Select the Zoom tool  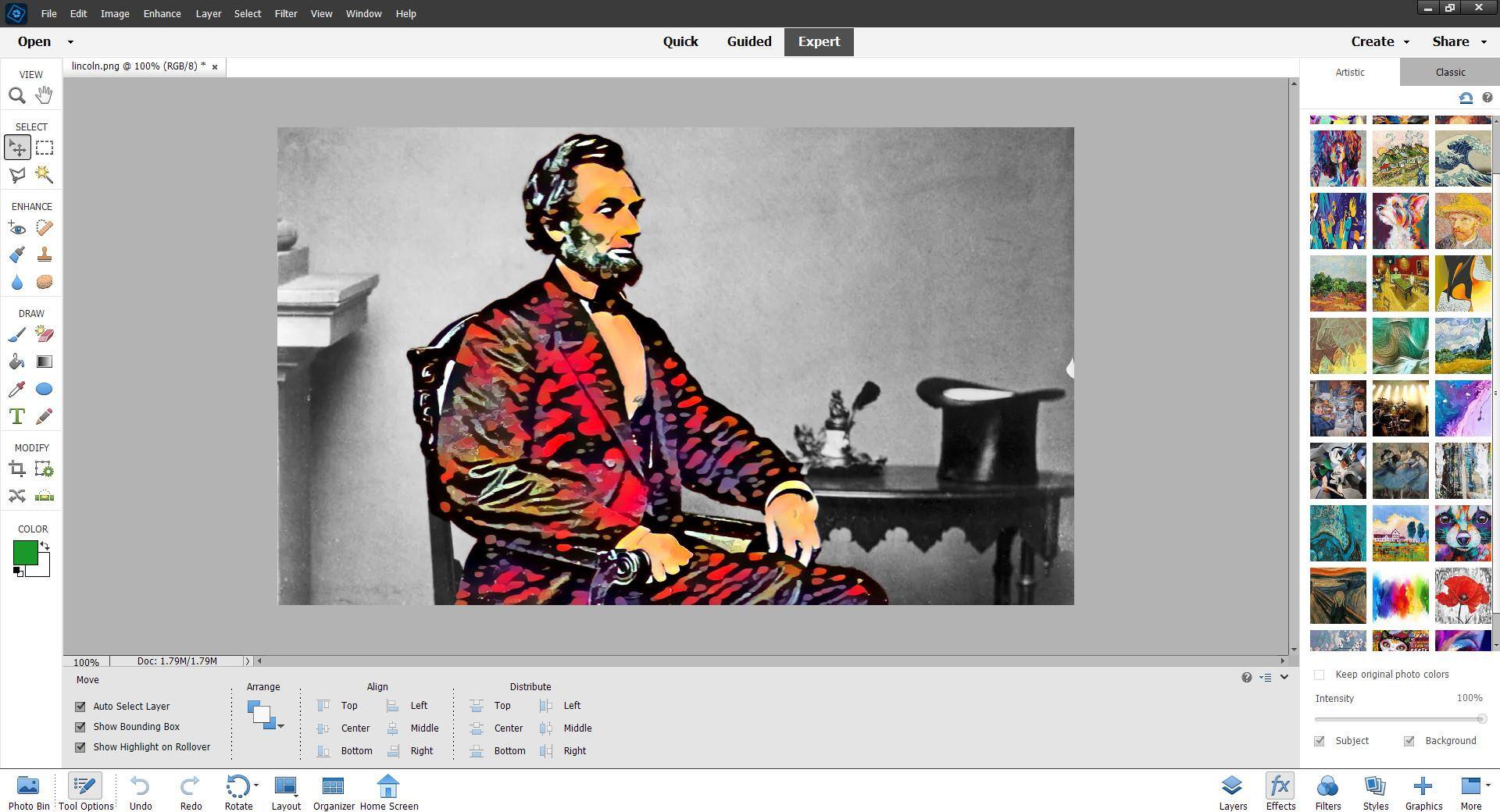(x=16, y=96)
